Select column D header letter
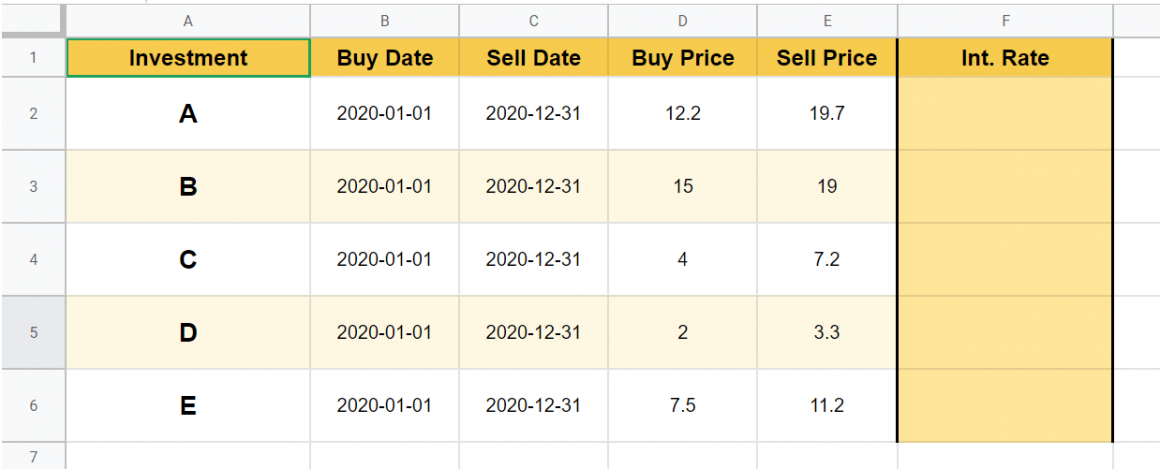 click(683, 18)
